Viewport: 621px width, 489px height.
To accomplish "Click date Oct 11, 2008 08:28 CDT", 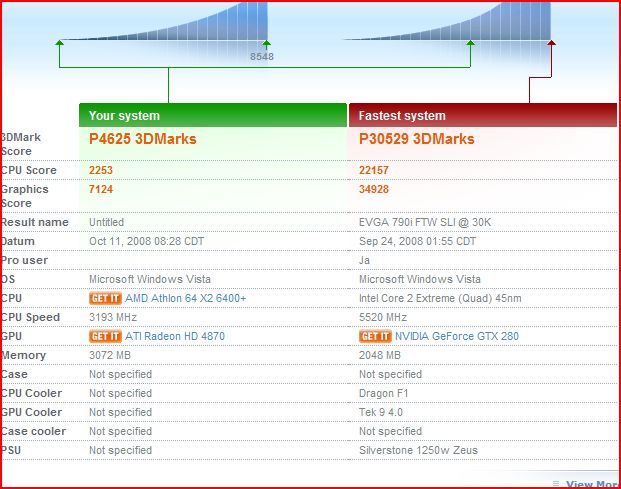I will 147,241.
